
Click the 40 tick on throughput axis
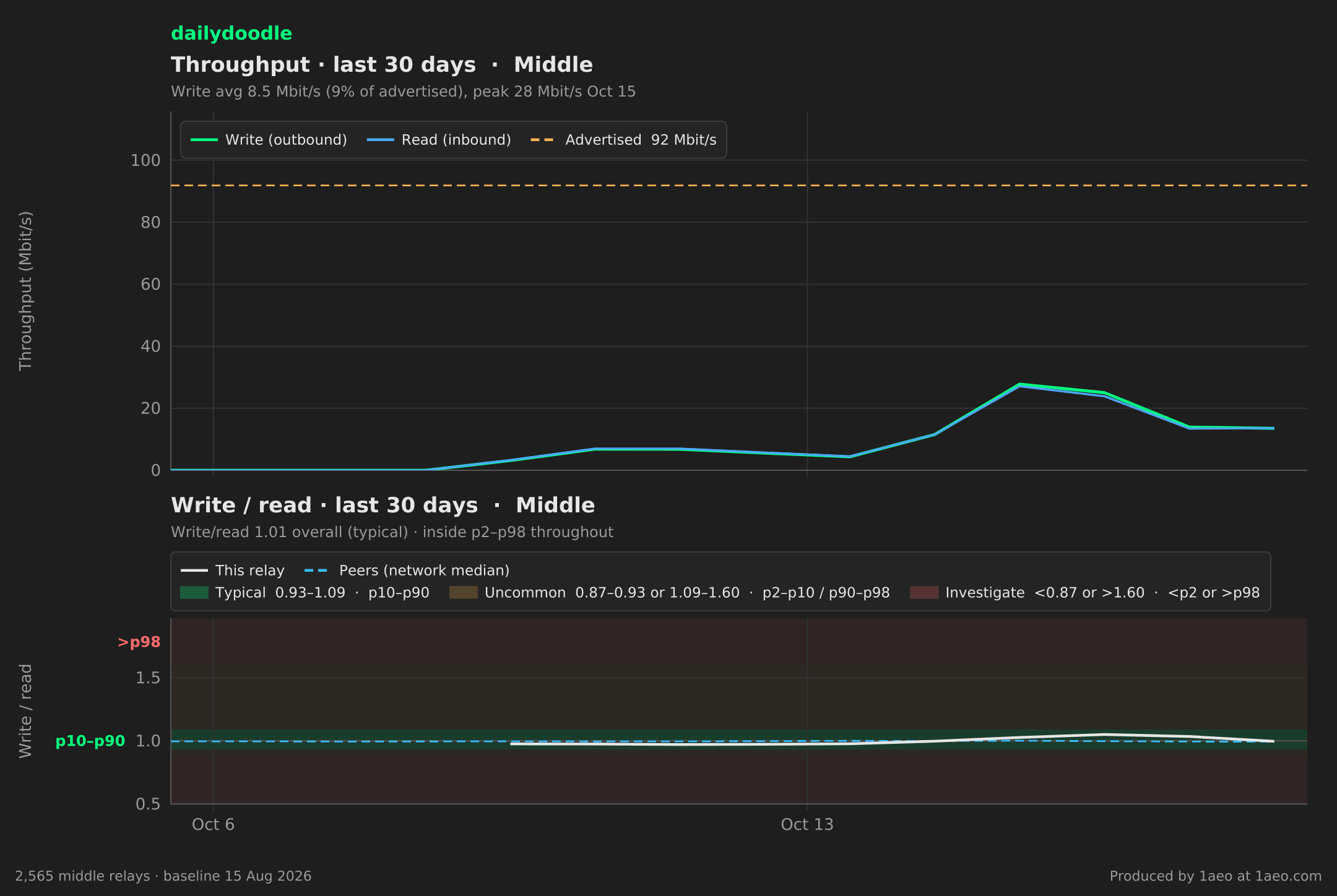150,347
